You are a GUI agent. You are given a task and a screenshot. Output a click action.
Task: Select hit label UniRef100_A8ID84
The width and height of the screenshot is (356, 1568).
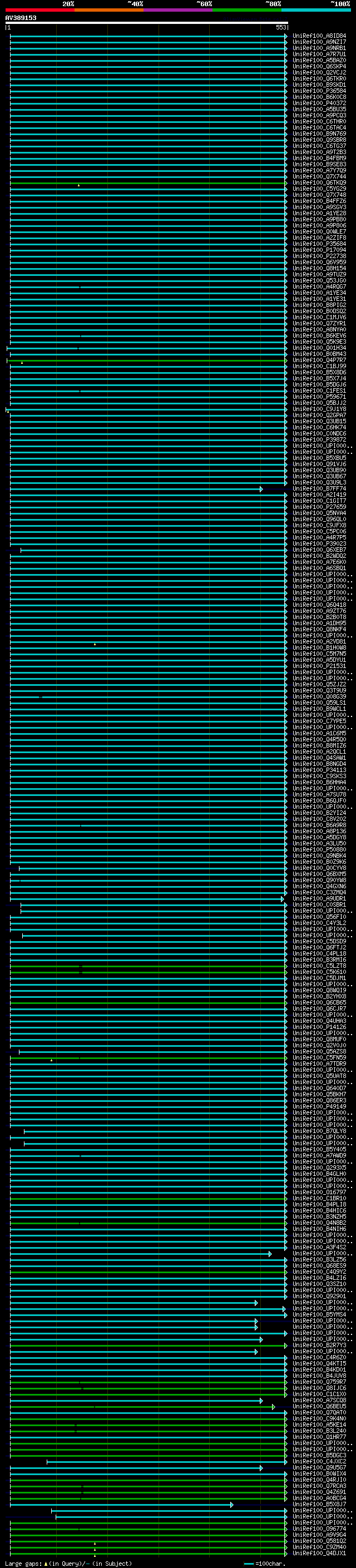click(319, 36)
